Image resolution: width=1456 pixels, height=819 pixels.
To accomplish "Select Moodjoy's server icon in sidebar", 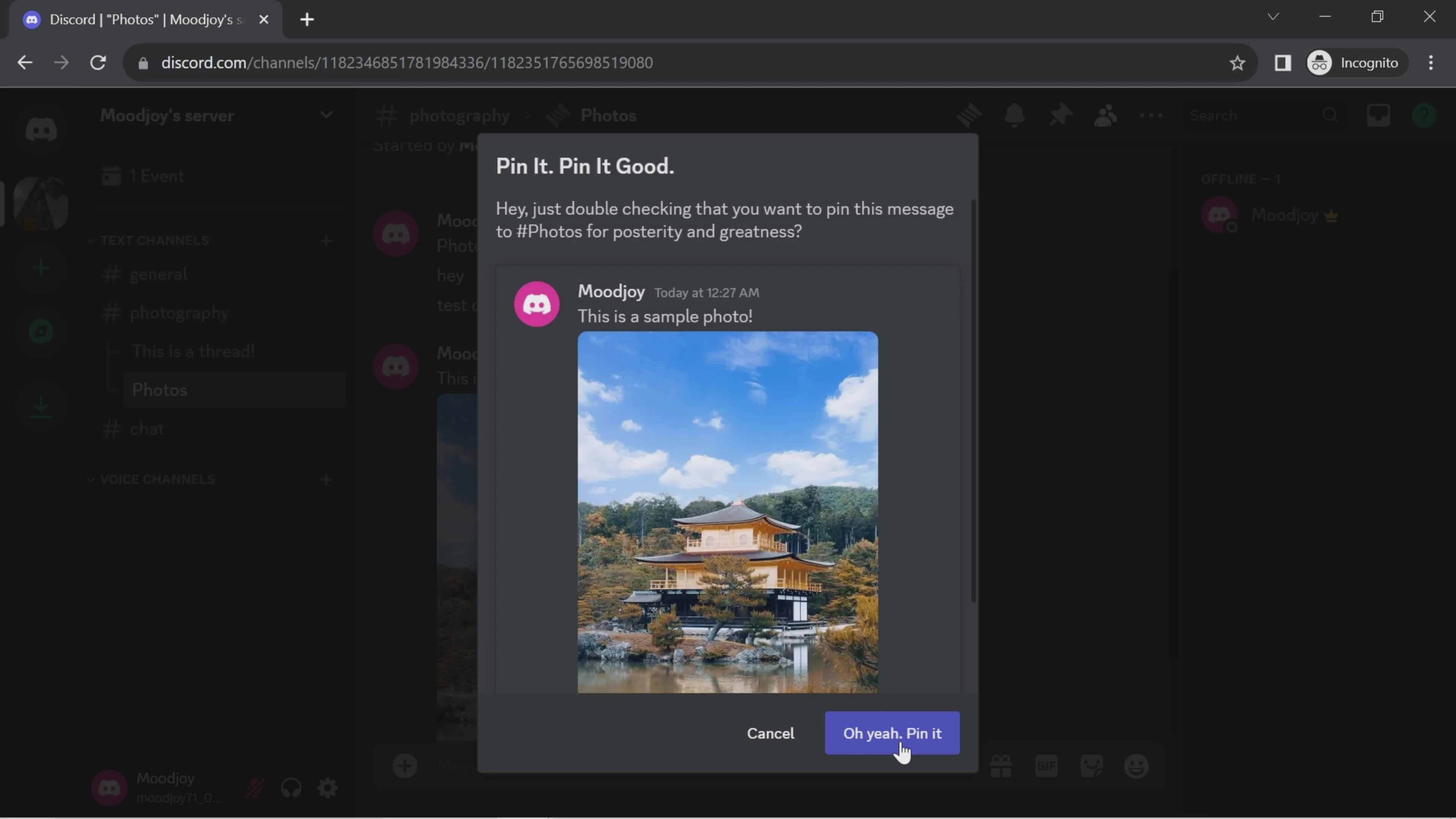I will point(41,203).
